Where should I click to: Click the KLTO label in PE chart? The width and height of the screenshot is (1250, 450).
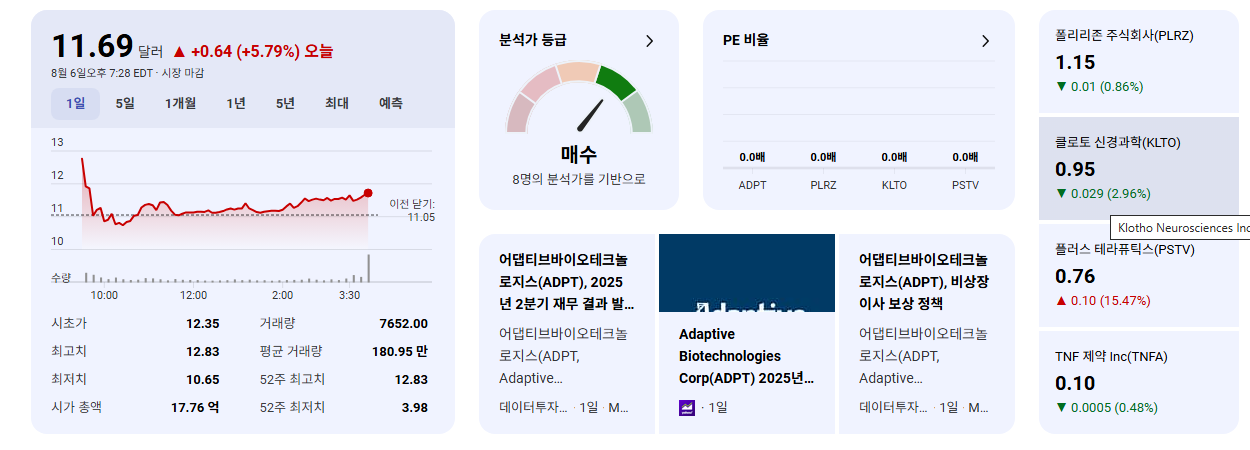tap(894, 185)
